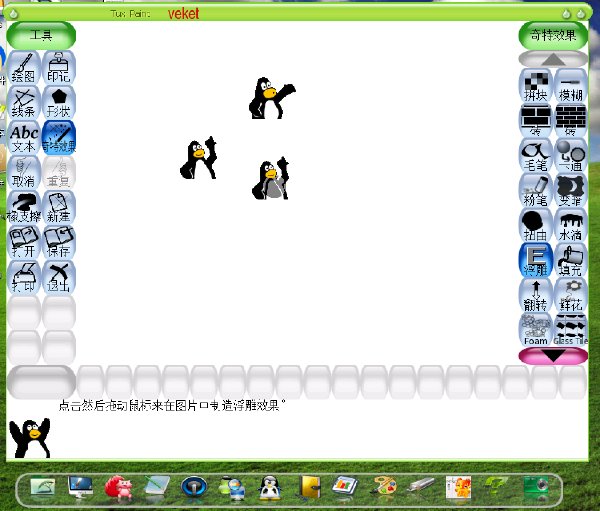
Task: Save the drawing with 保存
Action: coord(59,242)
